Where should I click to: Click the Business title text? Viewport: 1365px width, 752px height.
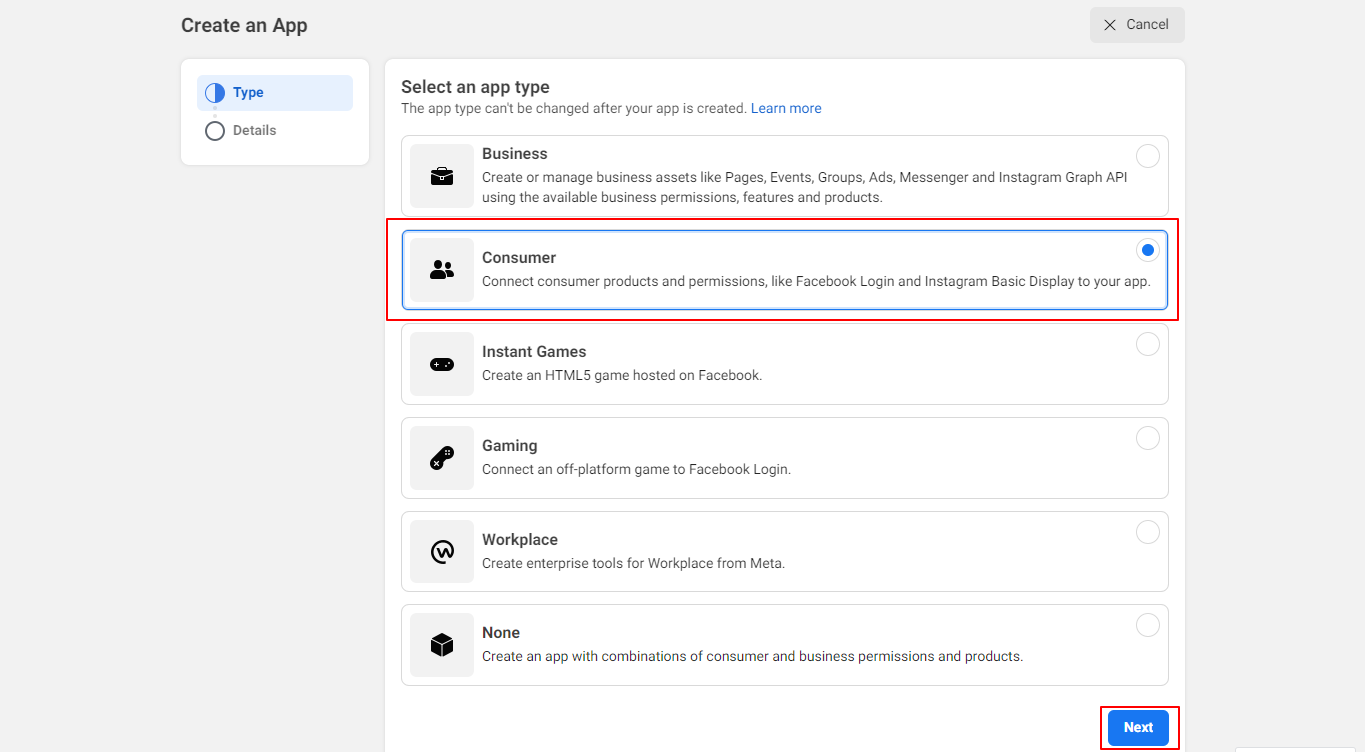[515, 154]
